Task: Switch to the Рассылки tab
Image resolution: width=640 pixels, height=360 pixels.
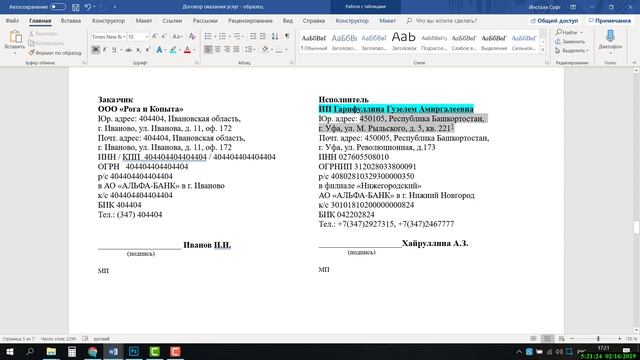Action: tap(205, 20)
